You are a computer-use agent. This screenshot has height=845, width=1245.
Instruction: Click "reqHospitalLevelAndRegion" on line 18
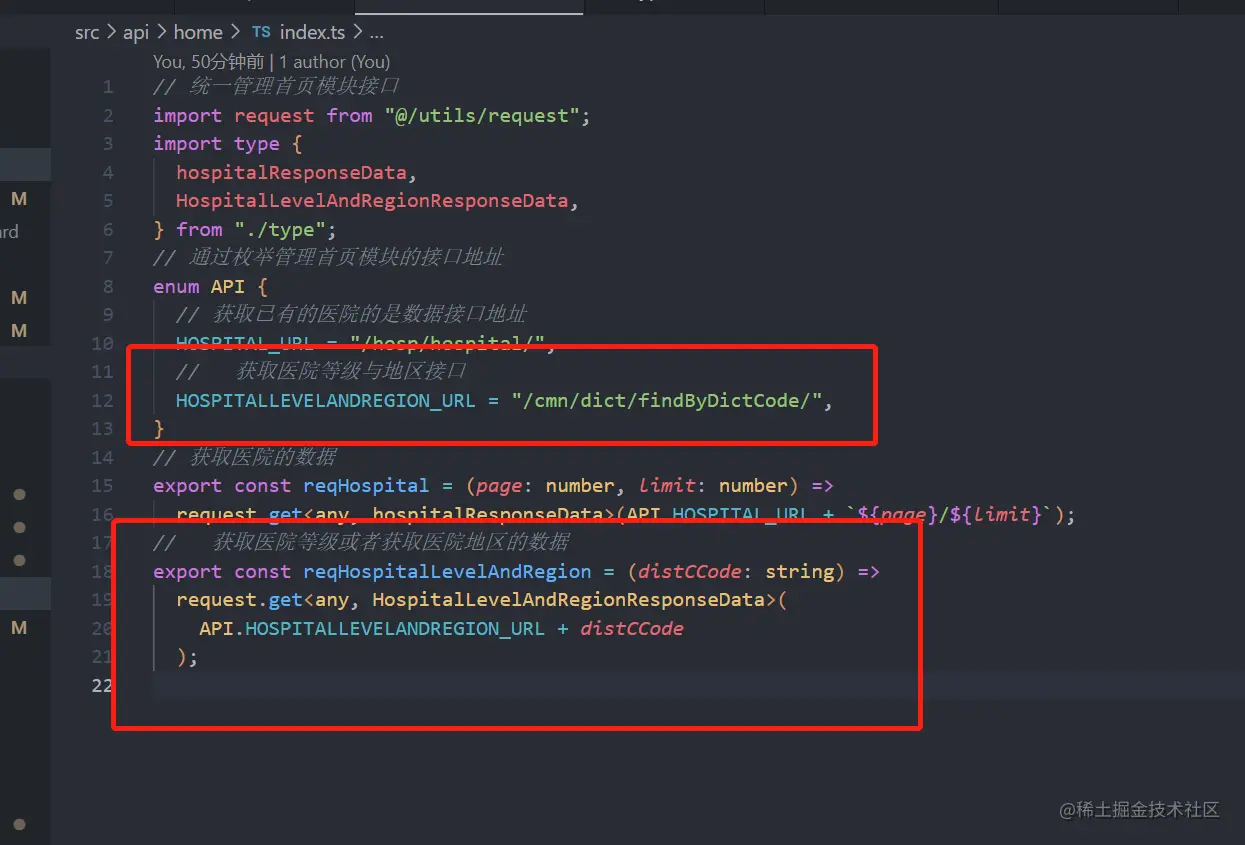coord(447,572)
